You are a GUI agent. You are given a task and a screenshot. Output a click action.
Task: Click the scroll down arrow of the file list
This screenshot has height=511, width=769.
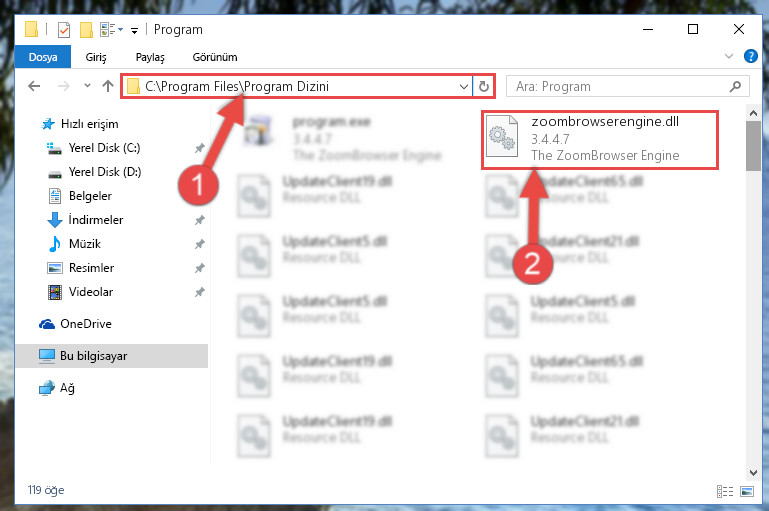pyautogui.click(x=753, y=473)
